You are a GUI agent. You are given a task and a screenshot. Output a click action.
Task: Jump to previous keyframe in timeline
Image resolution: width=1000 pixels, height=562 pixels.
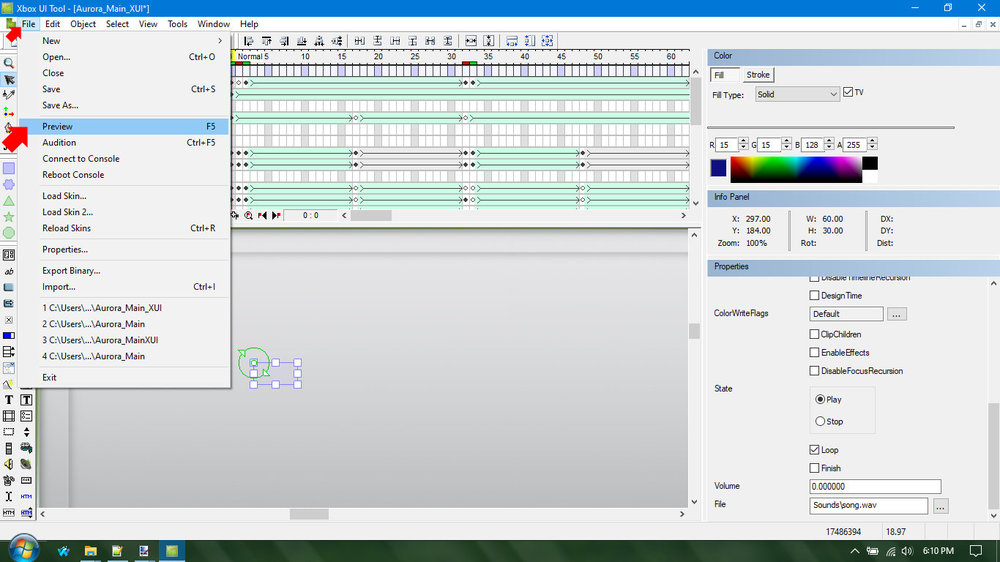(262, 216)
